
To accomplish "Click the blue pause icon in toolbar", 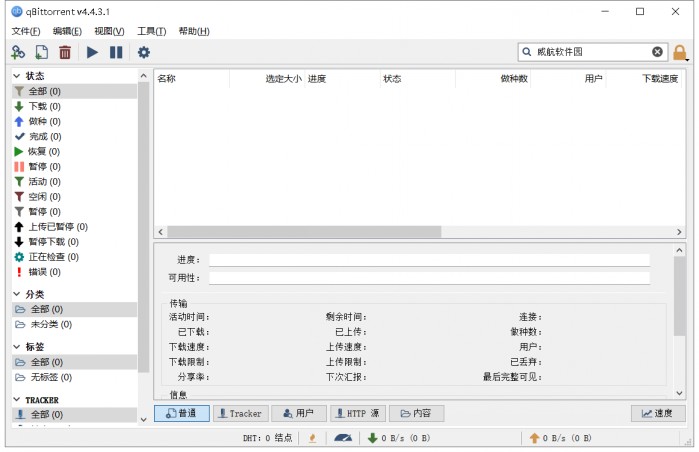I will pyautogui.click(x=116, y=52).
